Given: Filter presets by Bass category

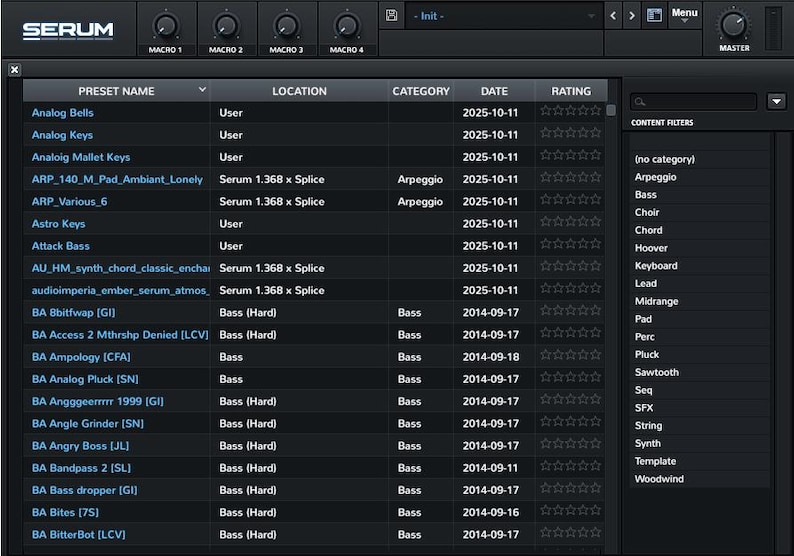Looking at the screenshot, I should [646, 194].
